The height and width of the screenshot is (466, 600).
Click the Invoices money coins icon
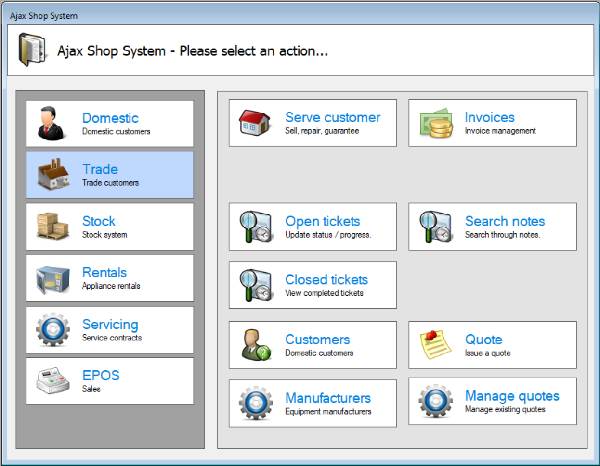(435, 123)
